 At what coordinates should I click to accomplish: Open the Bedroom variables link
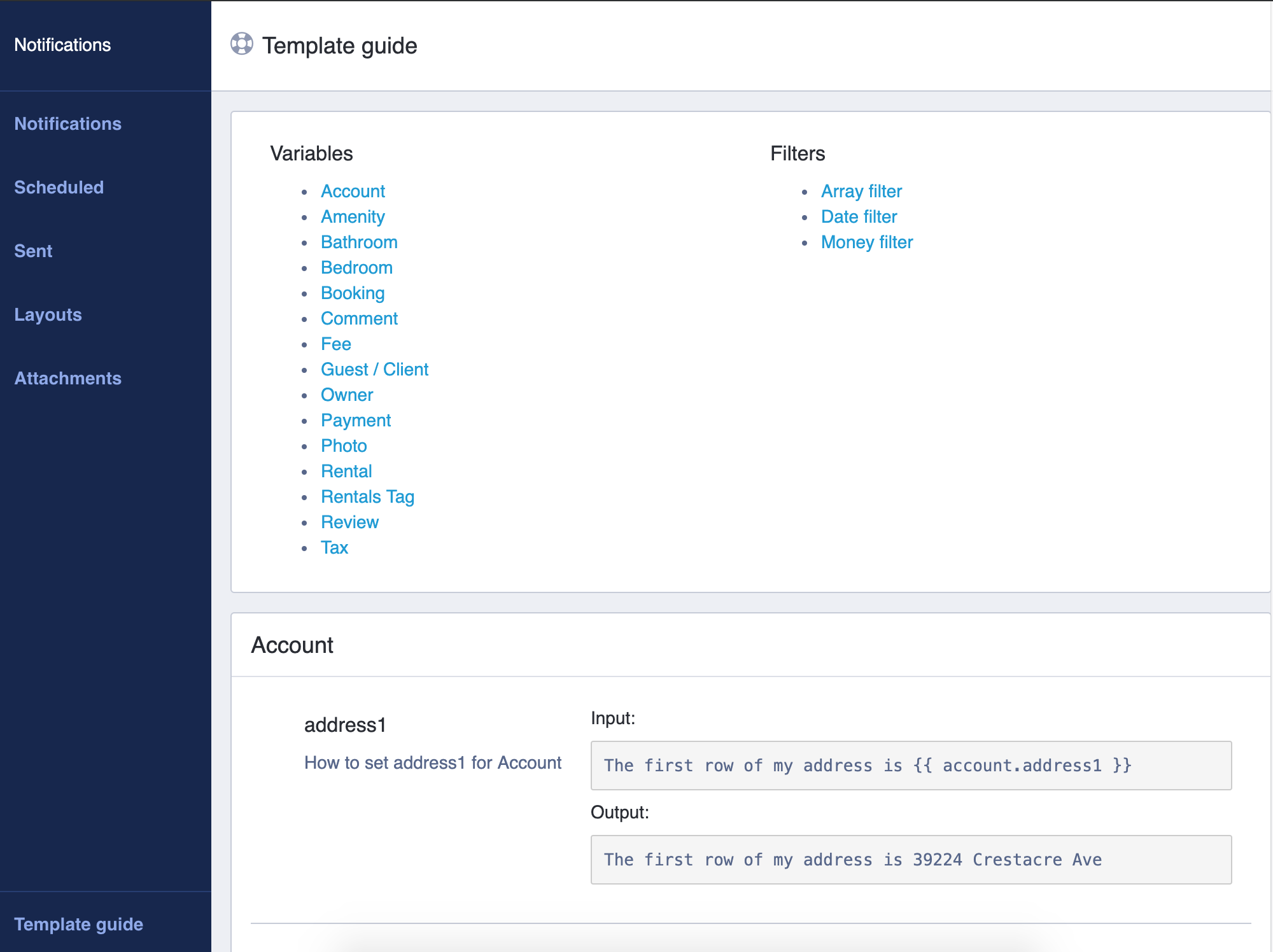(x=356, y=267)
